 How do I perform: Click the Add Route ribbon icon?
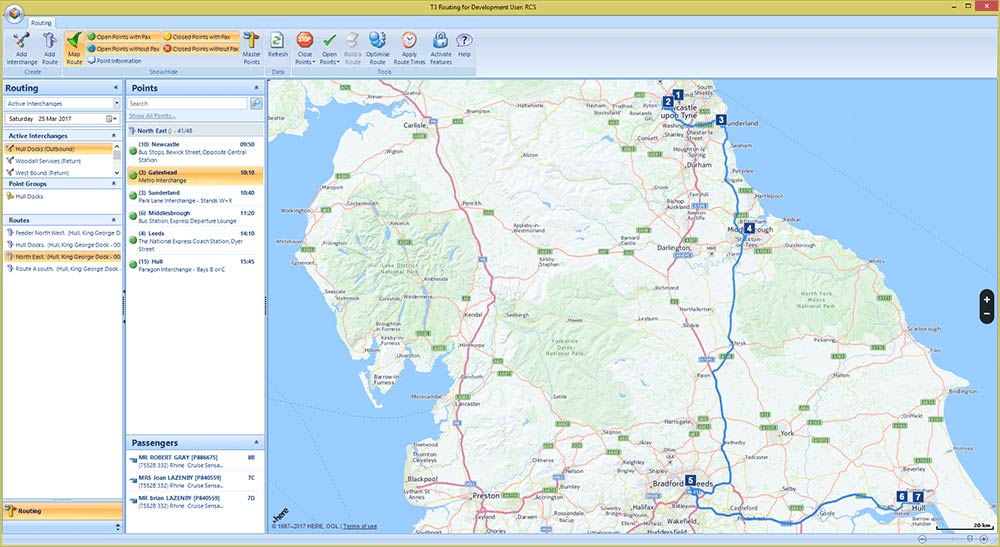(50, 48)
